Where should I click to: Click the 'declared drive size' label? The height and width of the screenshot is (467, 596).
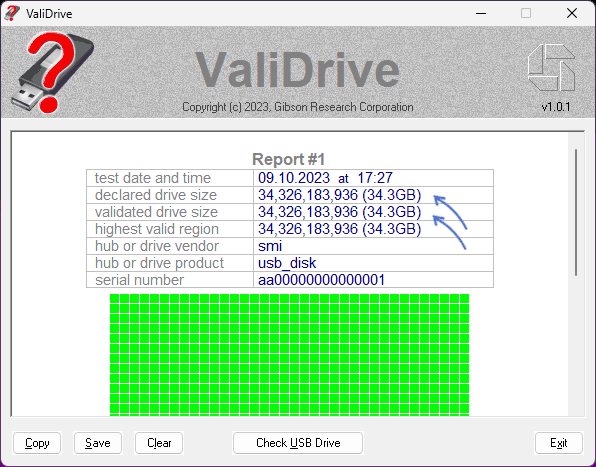[156, 195]
